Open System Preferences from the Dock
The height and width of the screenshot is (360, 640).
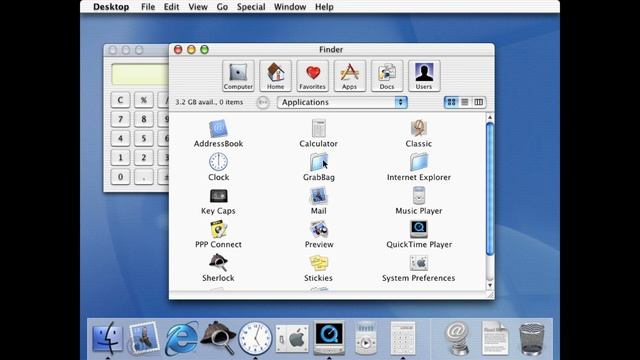pos(292,339)
